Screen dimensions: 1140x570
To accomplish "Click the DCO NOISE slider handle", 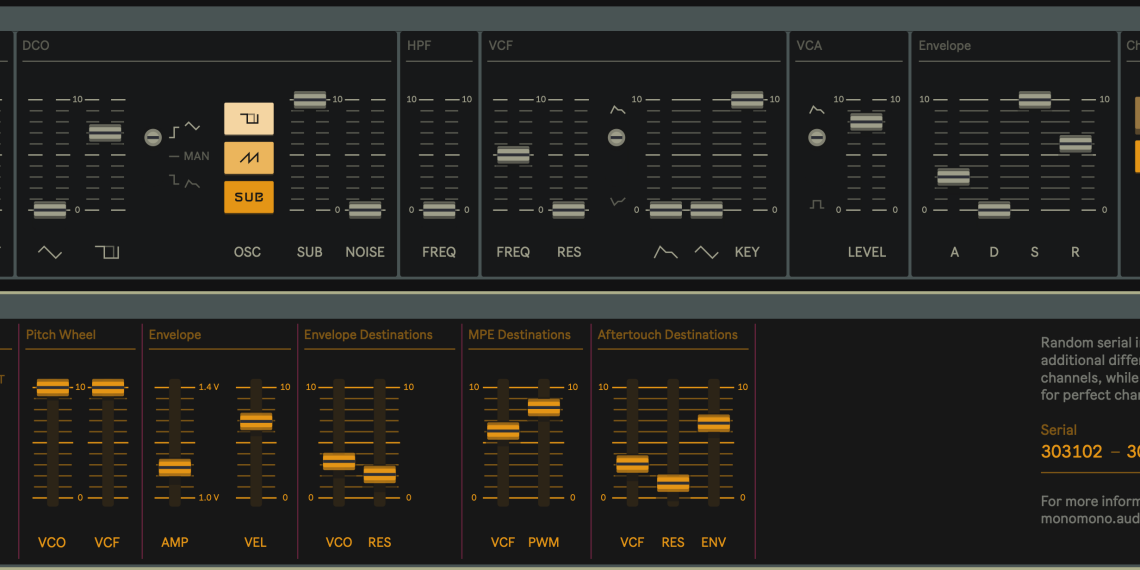I will [x=365, y=210].
